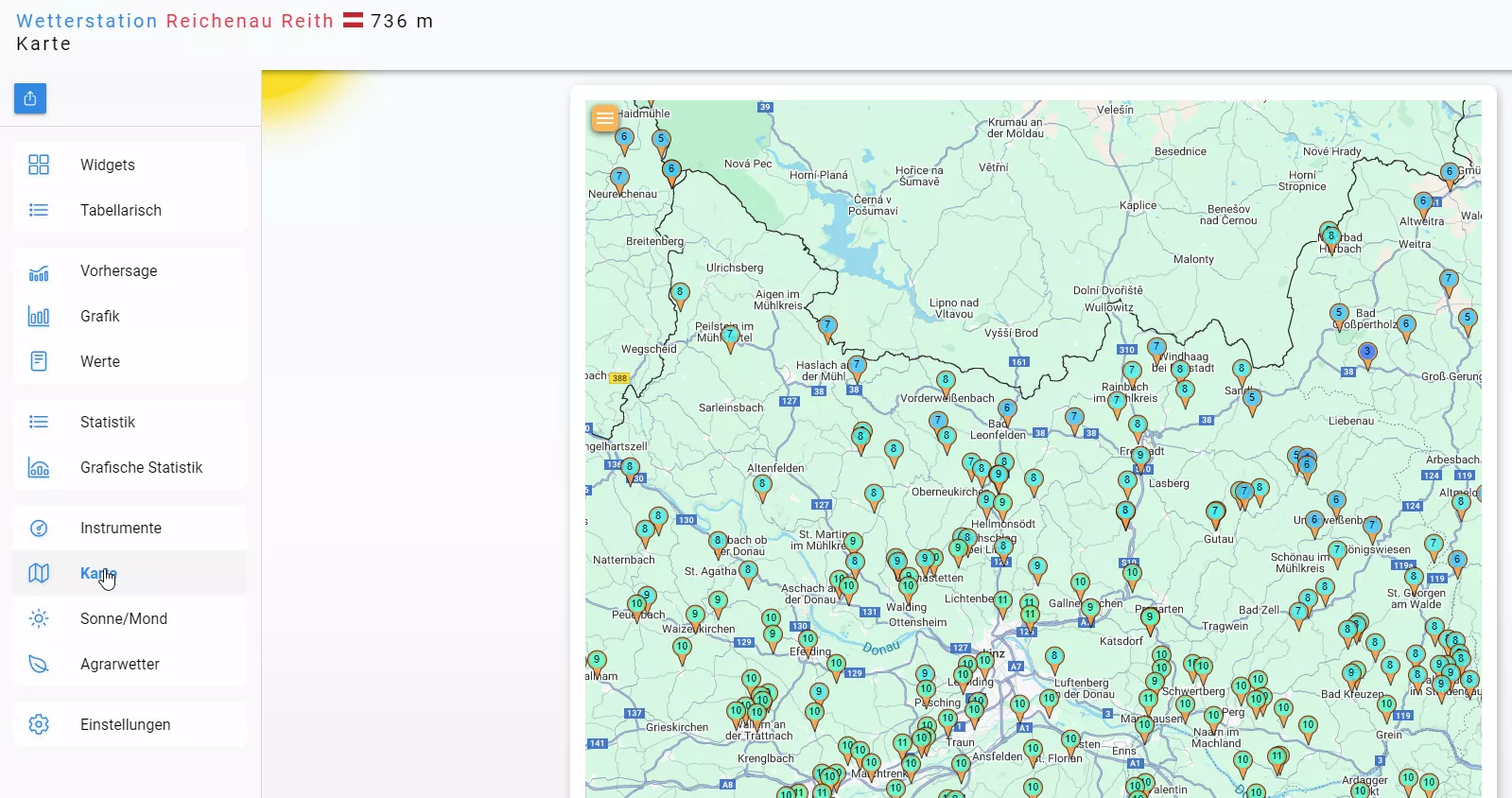Click the marker at Bad Leonfelden

[1007, 412]
